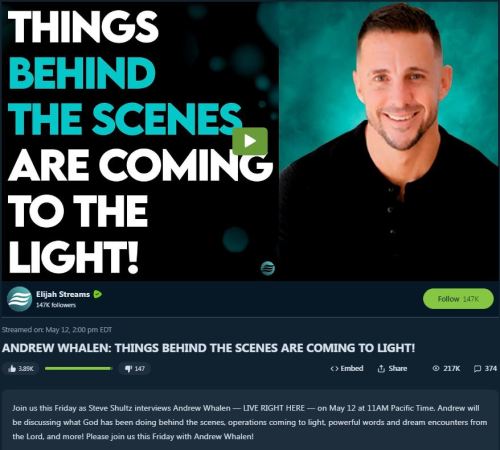
Task: Open the Elijah Streams channel name link
Action: click(63, 294)
